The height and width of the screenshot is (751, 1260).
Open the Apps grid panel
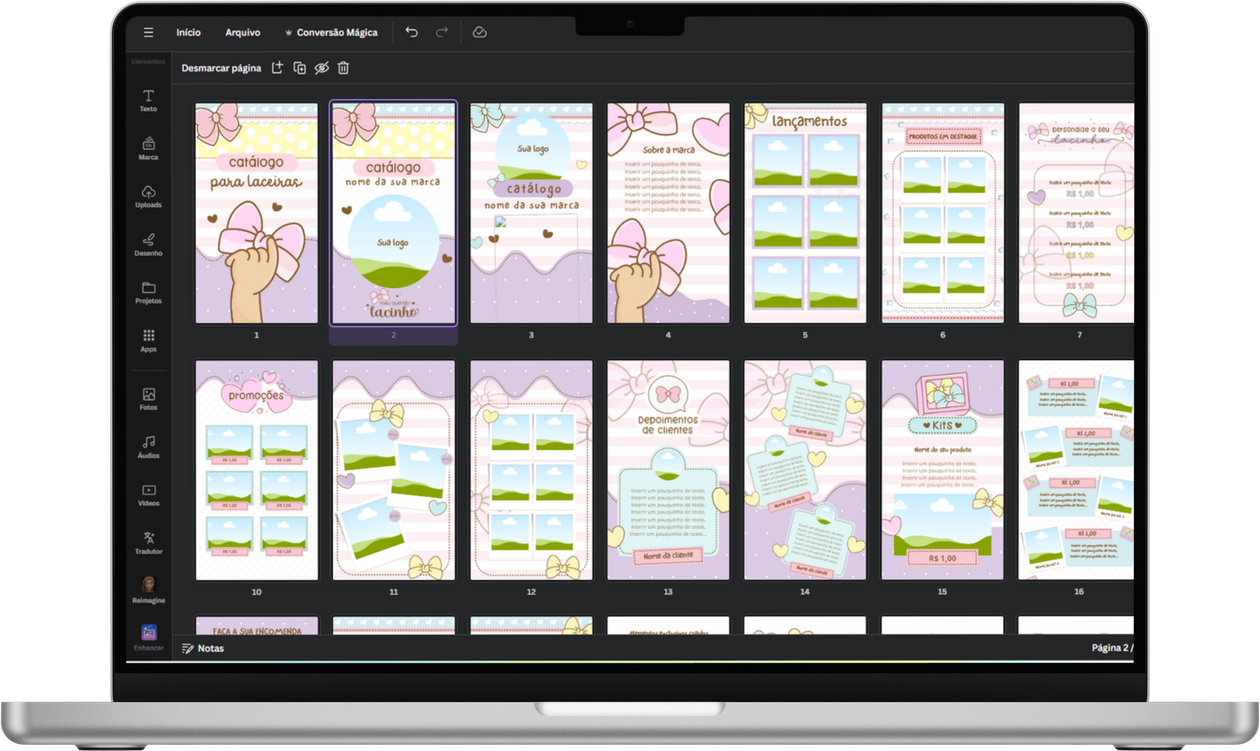(x=148, y=340)
